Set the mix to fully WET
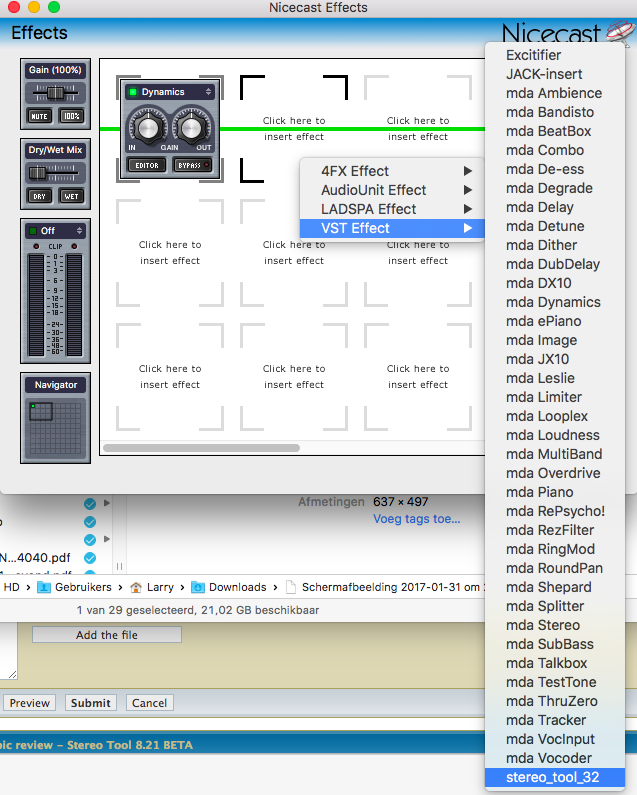Viewport: 637px width, 795px height. point(72,196)
